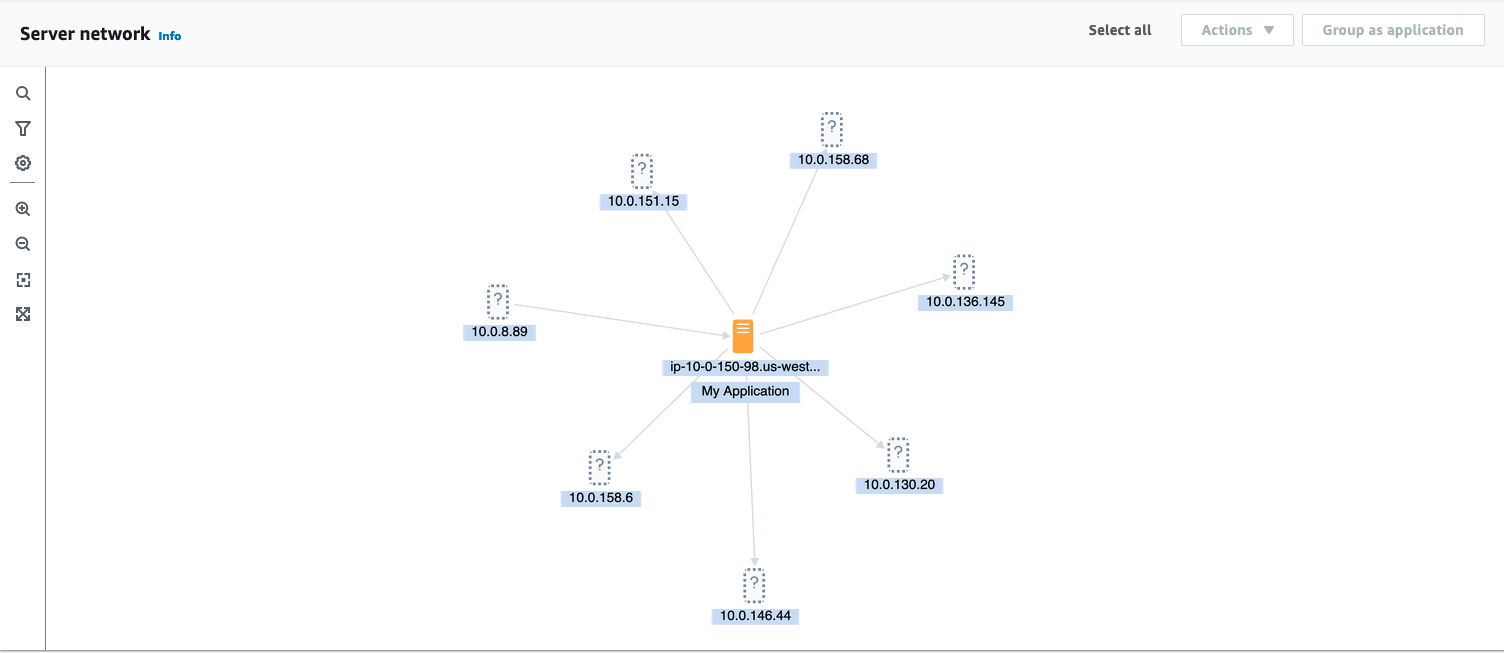Click the ip-10-0-150-98 hostname label
The height and width of the screenshot is (653, 1504).
tap(745, 367)
